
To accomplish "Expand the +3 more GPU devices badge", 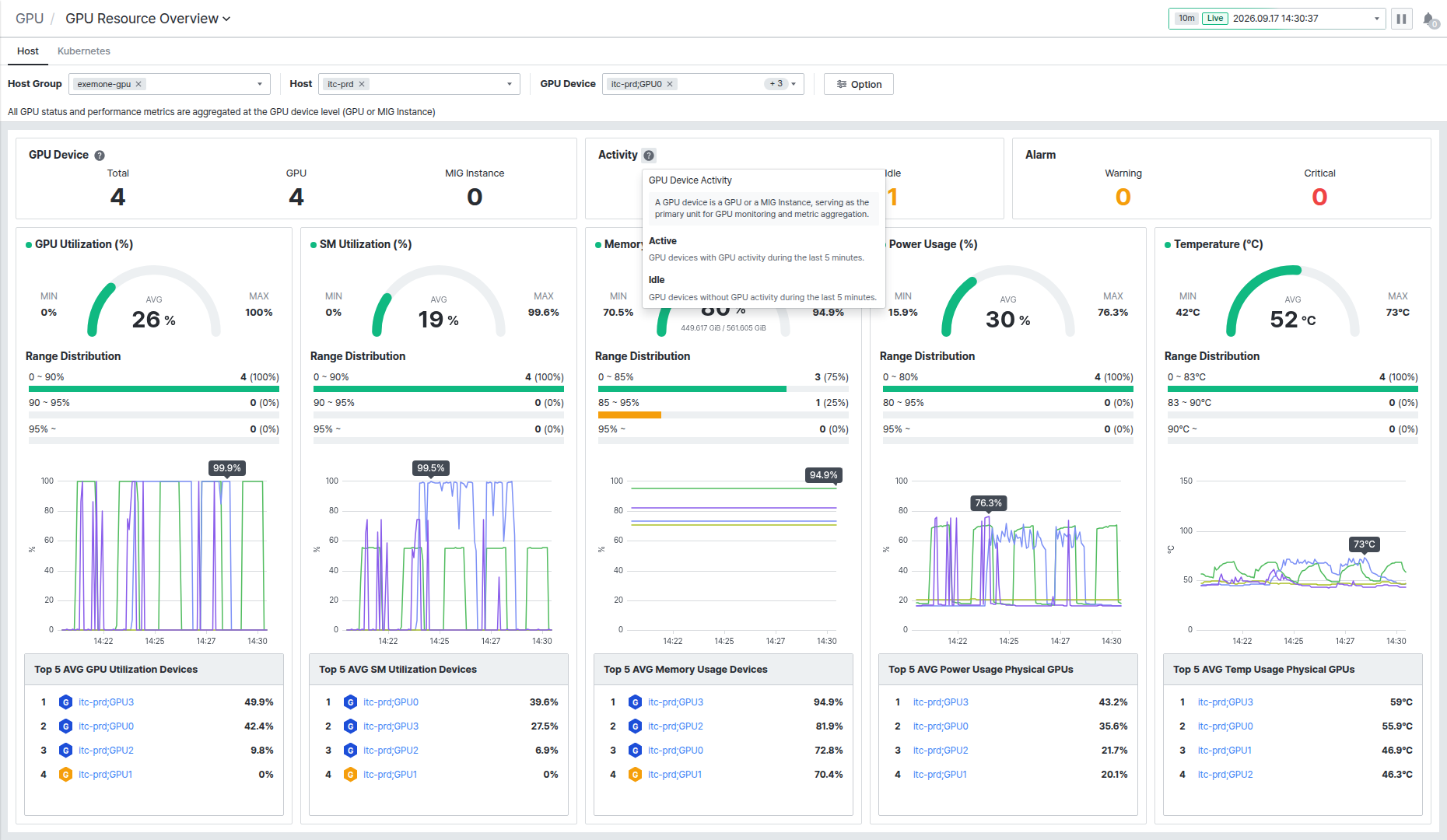I will [x=776, y=84].
